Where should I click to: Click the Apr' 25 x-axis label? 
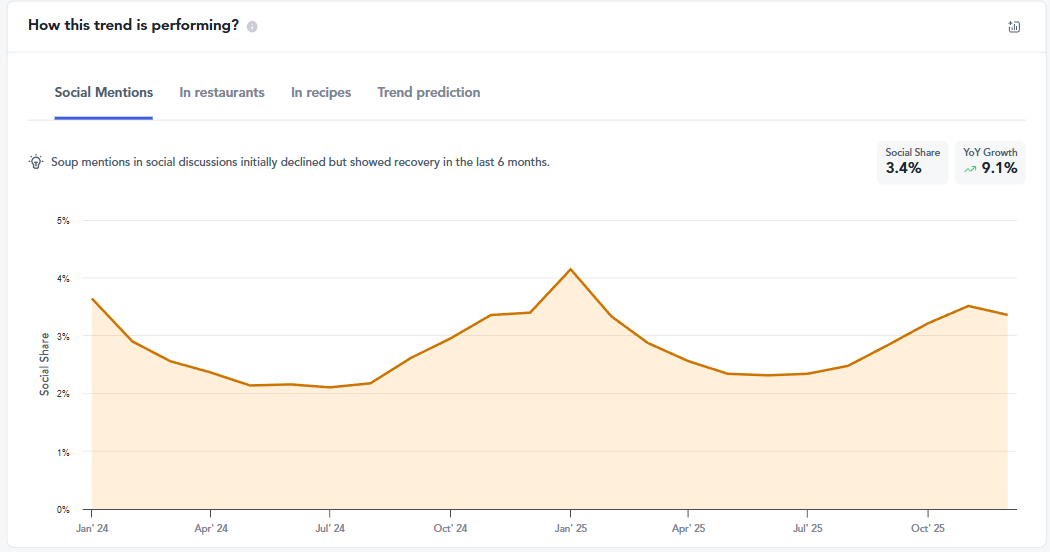pos(688,527)
